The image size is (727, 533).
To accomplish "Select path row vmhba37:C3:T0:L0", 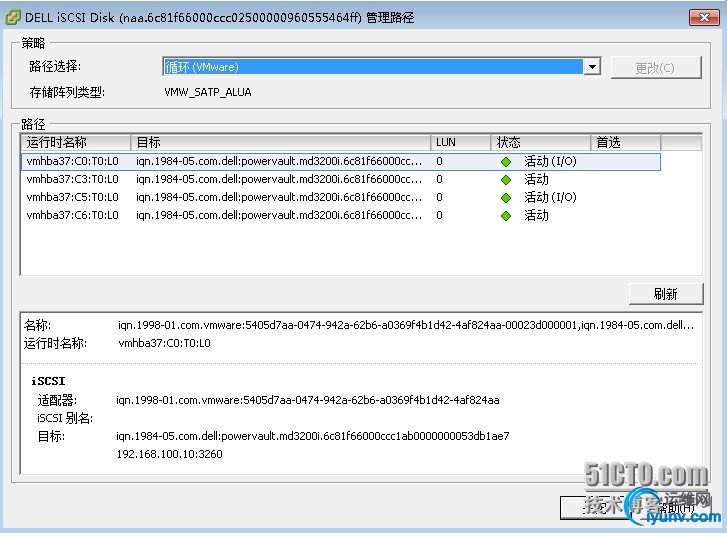I will click(x=341, y=179).
